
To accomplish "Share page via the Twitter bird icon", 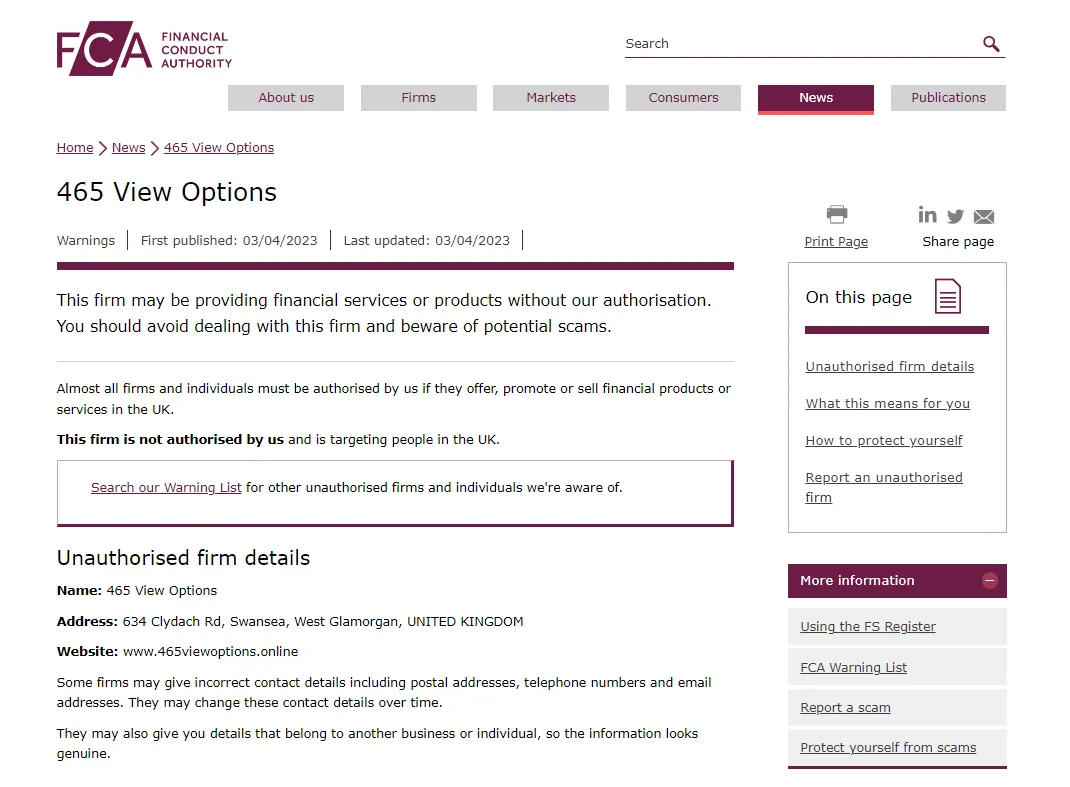I will point(955,216).
